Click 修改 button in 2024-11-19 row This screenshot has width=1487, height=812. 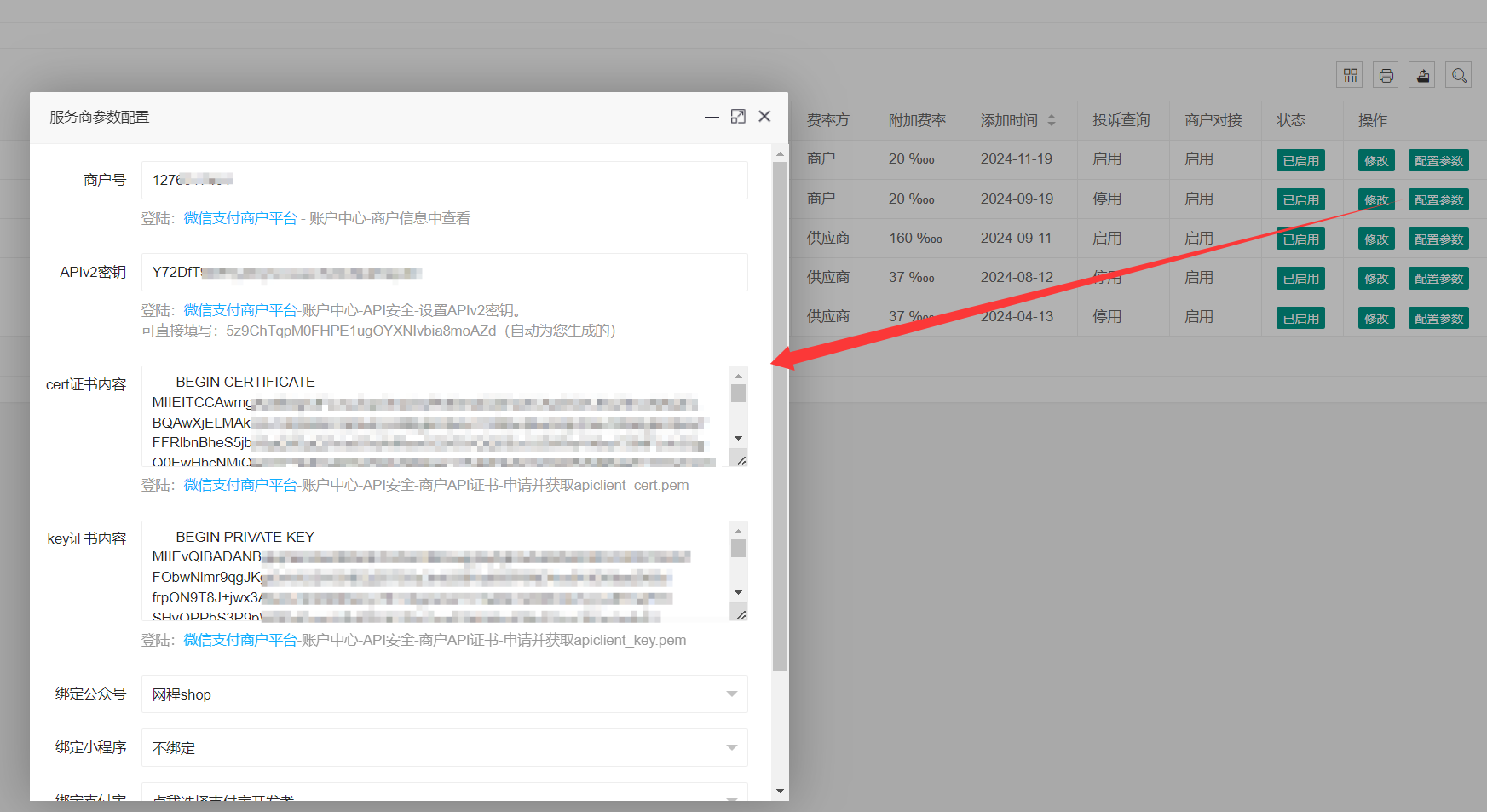(1376, 160)
